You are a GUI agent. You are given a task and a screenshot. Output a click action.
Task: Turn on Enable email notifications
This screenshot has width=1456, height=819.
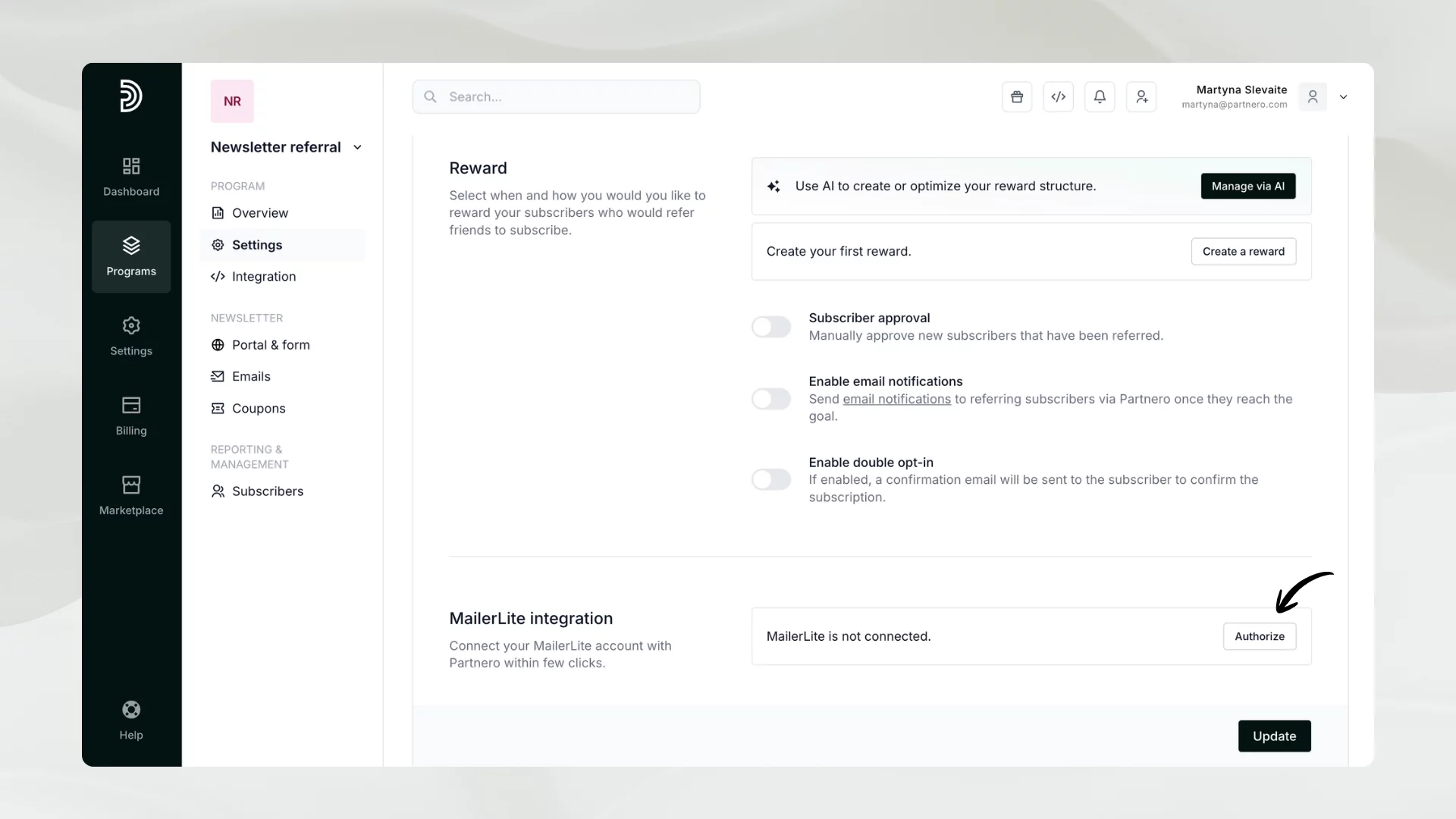[x=770, y=399]
